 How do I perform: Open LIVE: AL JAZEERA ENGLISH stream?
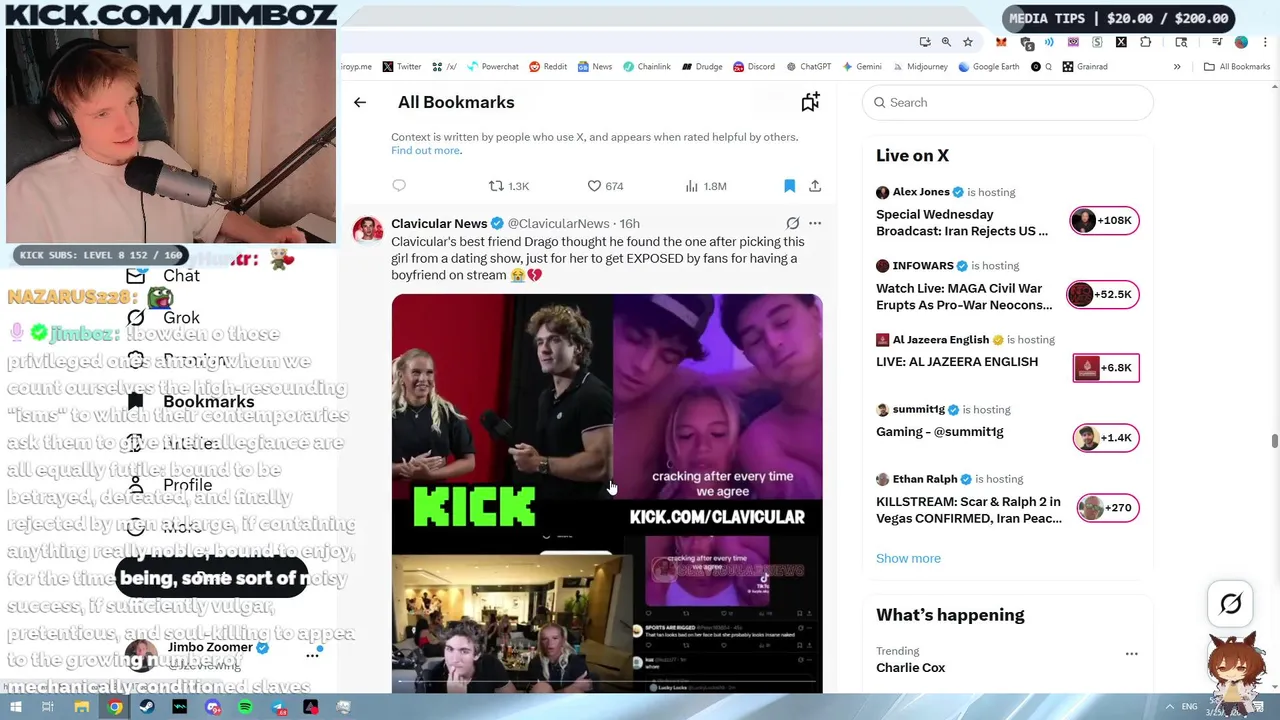point(957,362)
